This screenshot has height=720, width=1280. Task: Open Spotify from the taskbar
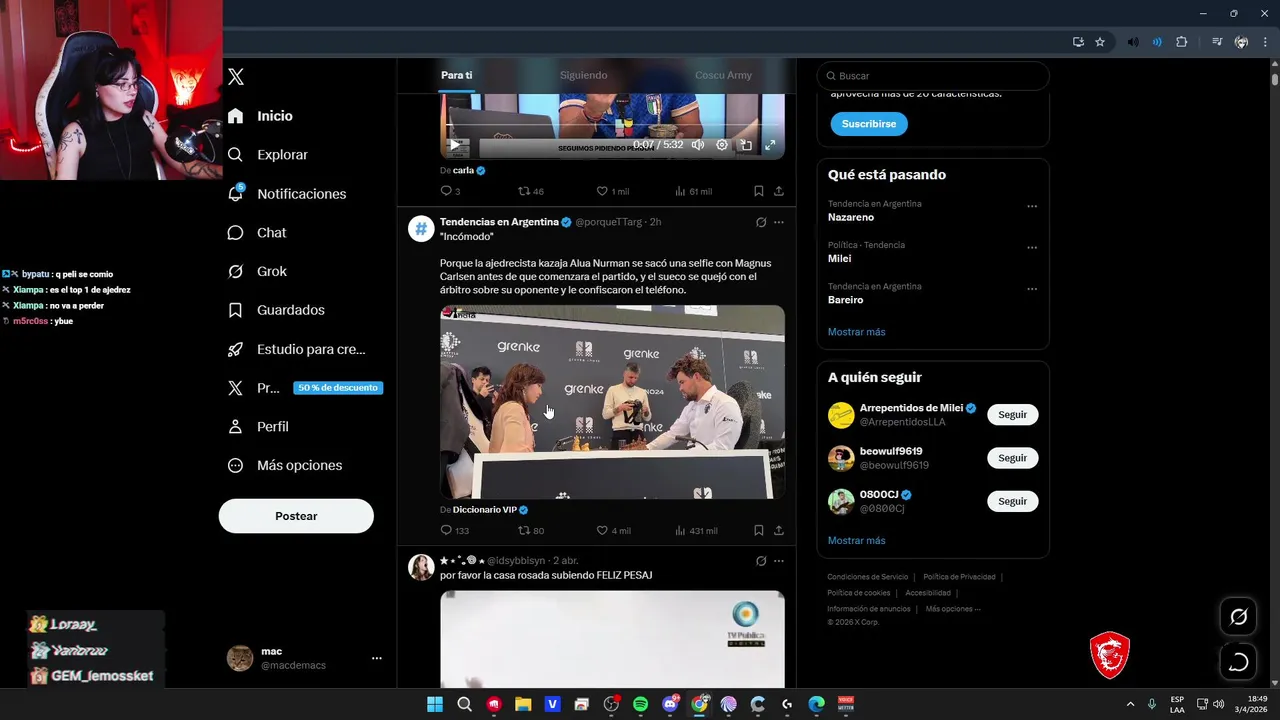[x=641, y=704]
